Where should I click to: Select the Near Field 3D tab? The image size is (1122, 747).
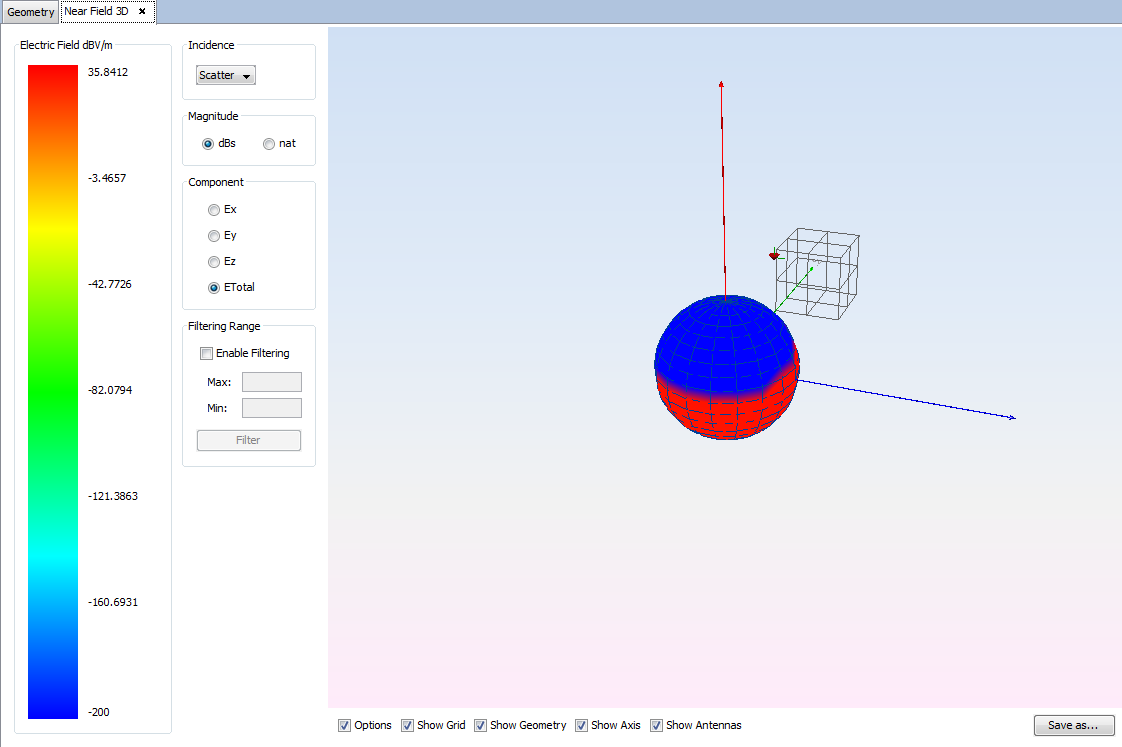[97, 12]
